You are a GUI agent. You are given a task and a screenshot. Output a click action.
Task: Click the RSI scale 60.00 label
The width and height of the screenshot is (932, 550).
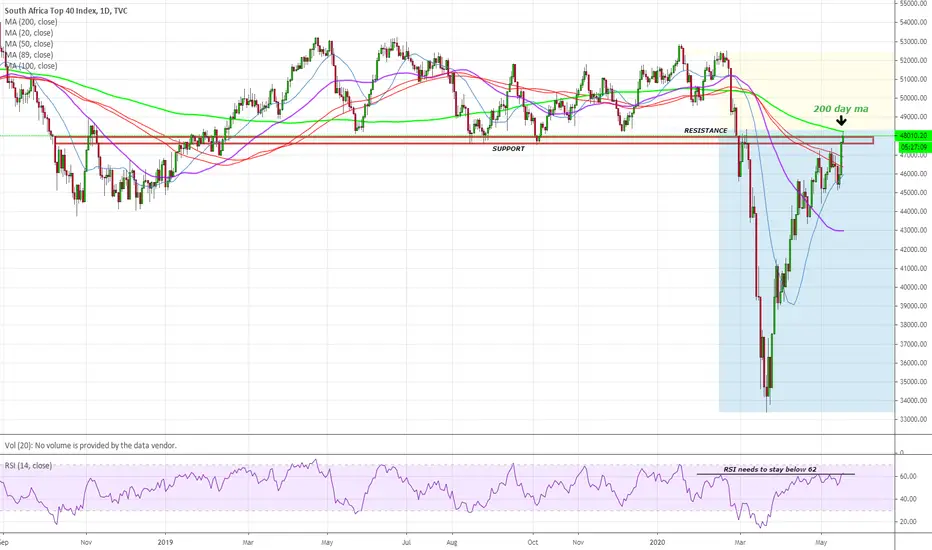click(x=908, y=476)
